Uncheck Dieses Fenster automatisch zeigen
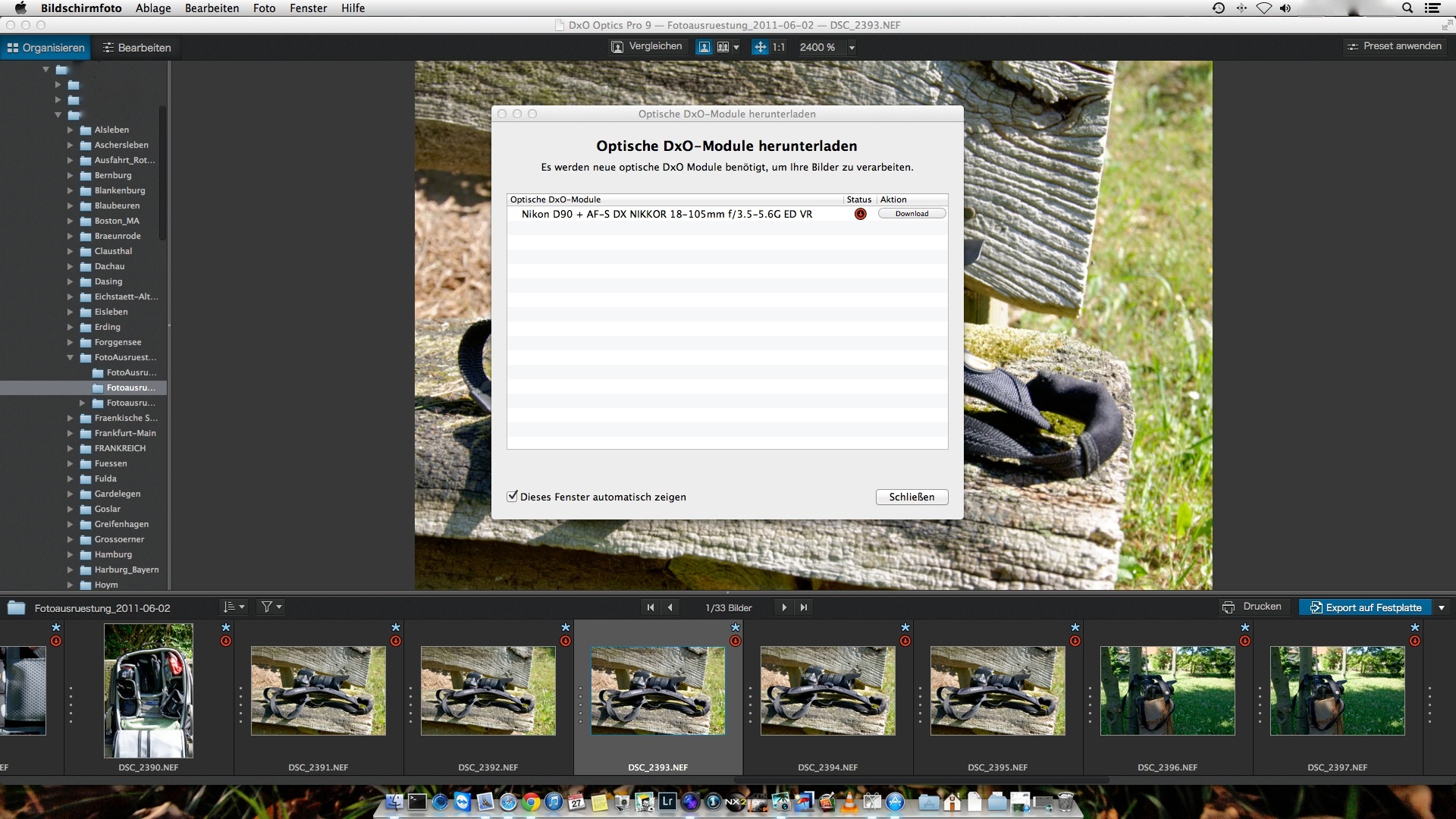Image resolution: width=1456 pixels, height=819 pixels. click(x=513, y=496)
